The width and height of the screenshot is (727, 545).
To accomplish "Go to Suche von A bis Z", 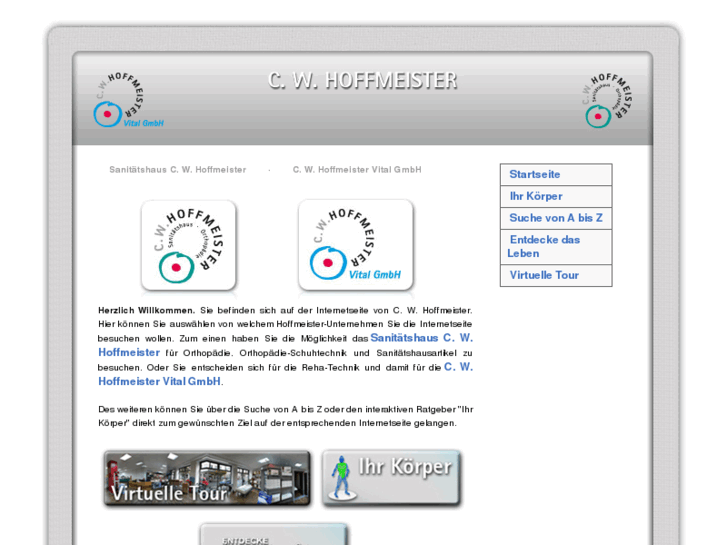I will pyautogui.click(x=556, y=218).
